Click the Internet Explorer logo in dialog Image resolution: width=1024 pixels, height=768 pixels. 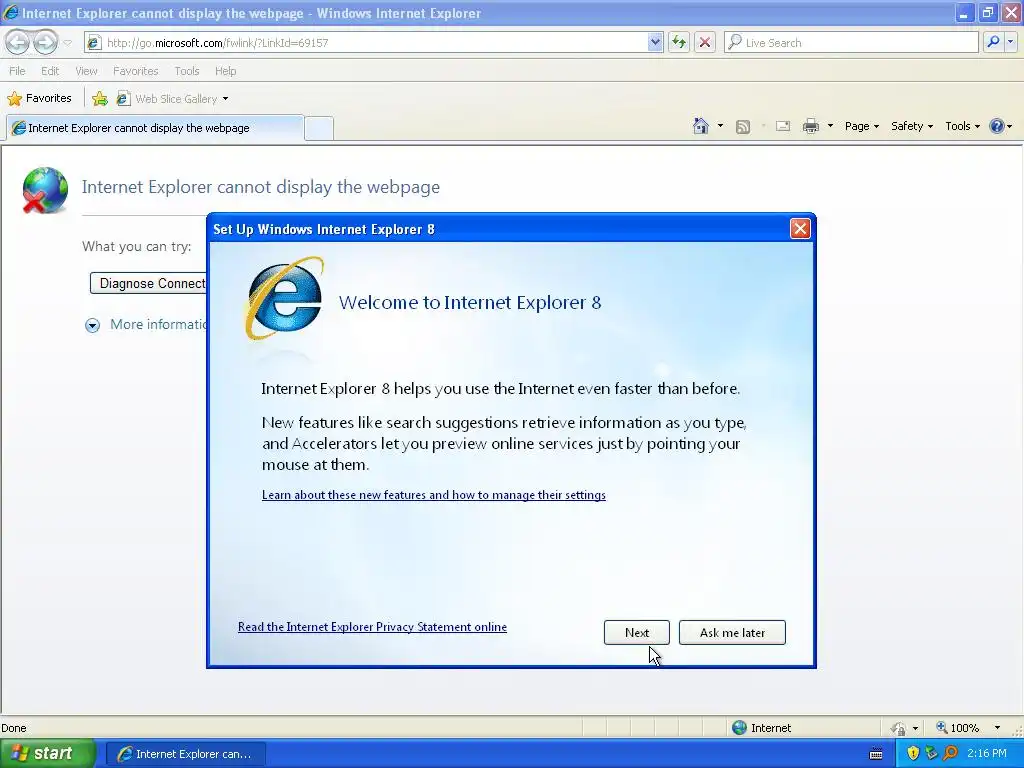click(x=284, y=298)
